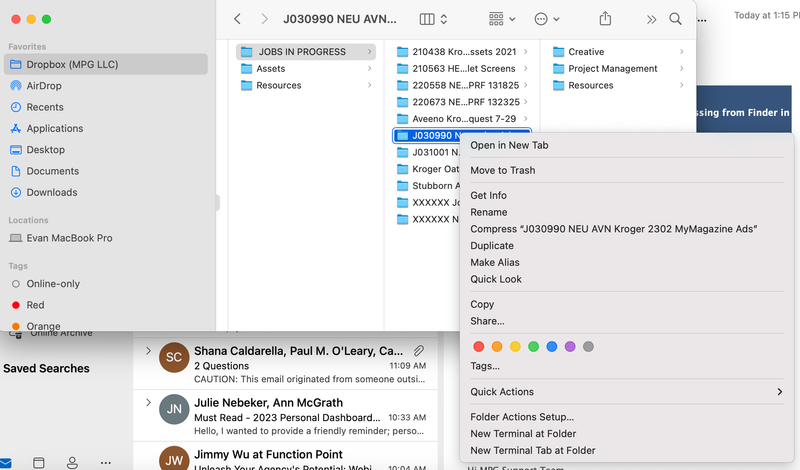
Task: Show more toolbar items via double chevron
Action: pos(651,19)
